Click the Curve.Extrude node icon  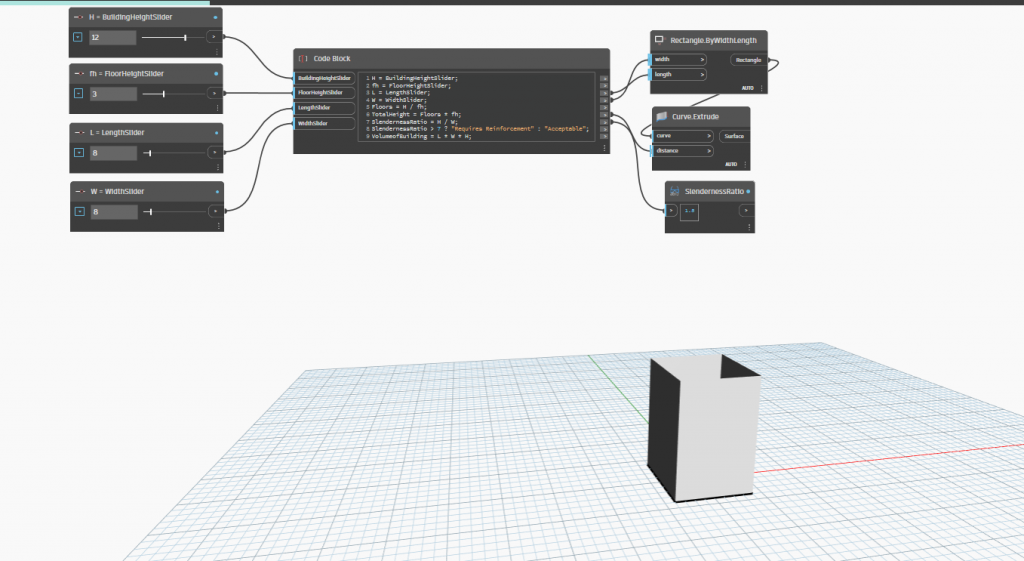point(662,116)
